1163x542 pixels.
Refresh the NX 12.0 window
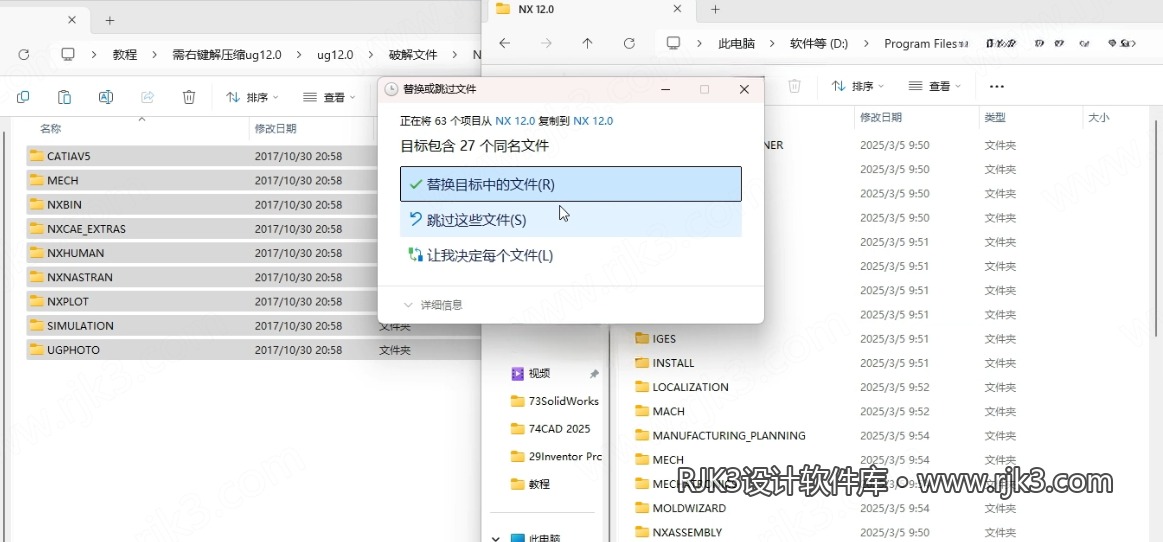[x=629, y=43]
